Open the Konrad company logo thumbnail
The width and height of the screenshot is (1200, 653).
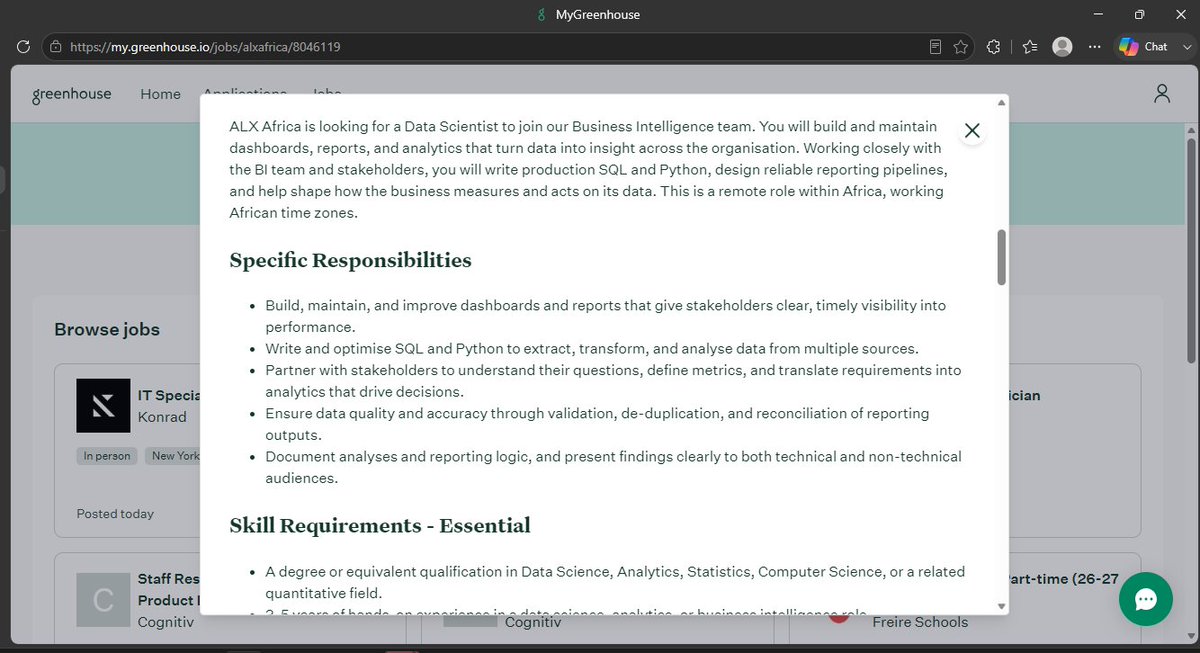point(103,405)
